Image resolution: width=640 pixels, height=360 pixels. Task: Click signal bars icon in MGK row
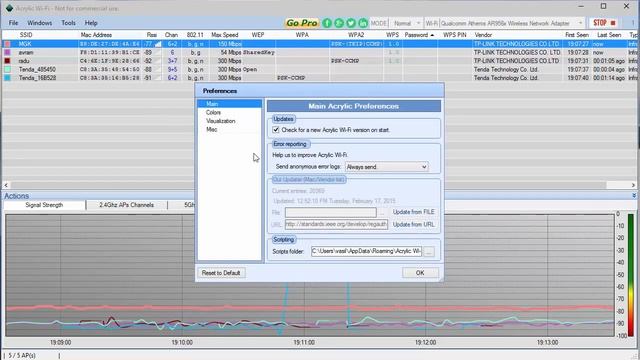tap(158, 44)
